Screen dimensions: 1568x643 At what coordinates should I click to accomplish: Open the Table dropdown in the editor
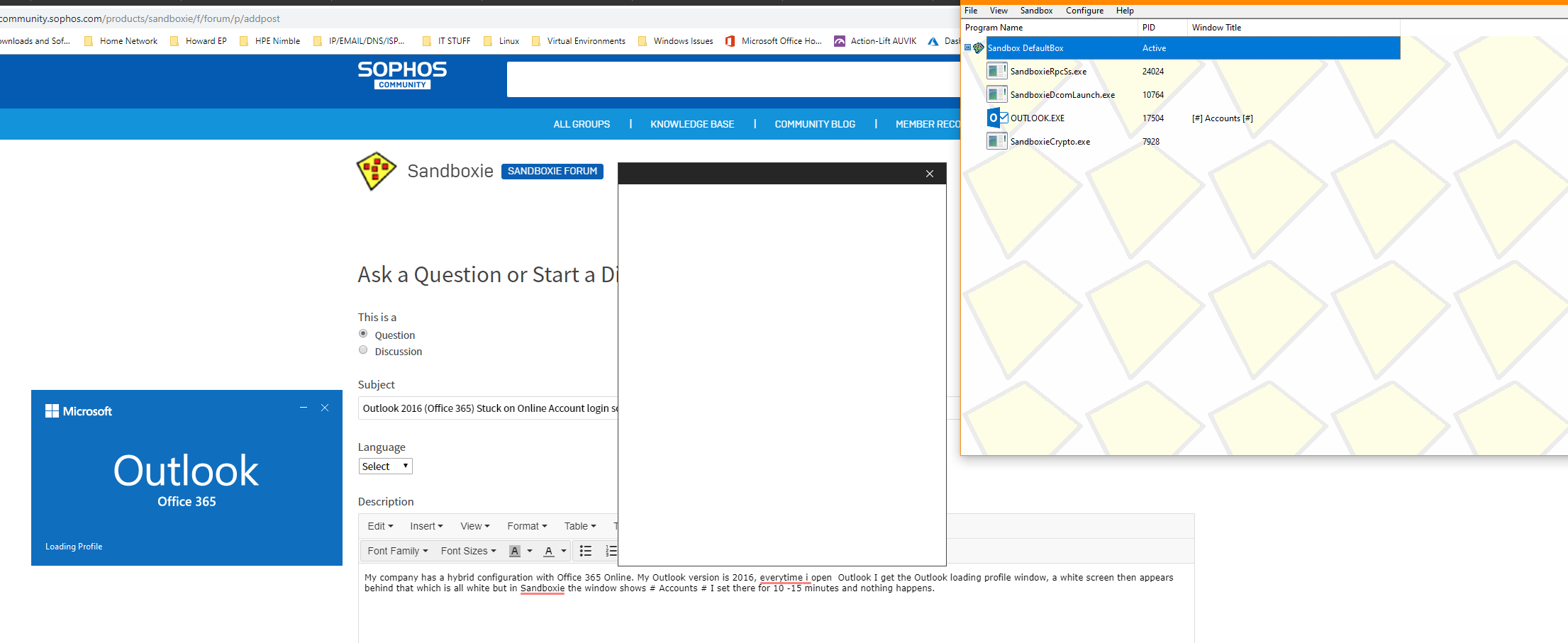(580, 526)
